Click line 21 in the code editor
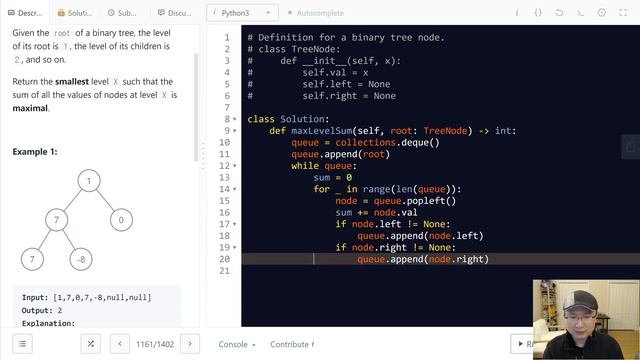This screenshot has height=360, width=640. [x=440, y=271]
